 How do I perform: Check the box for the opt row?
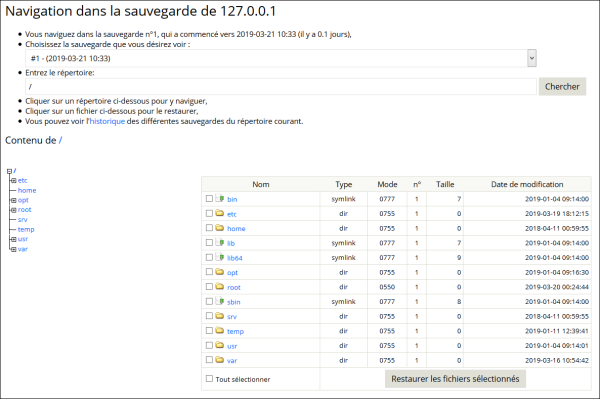209,272
